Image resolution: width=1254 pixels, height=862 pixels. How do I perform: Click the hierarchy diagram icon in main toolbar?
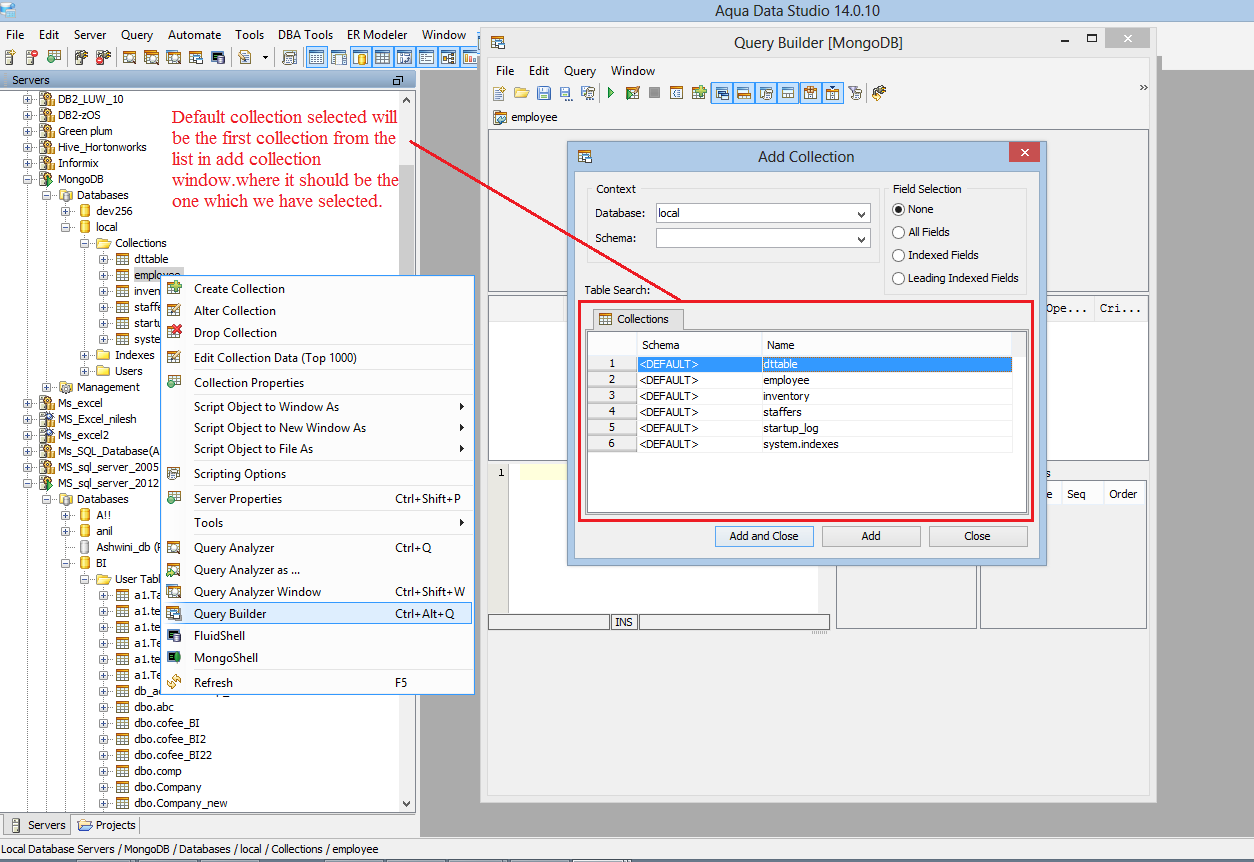[x=448, y=57]
